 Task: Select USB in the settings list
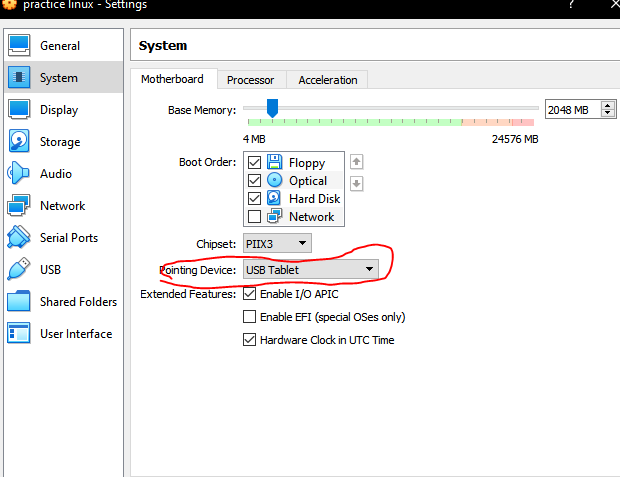pos(64,270)
